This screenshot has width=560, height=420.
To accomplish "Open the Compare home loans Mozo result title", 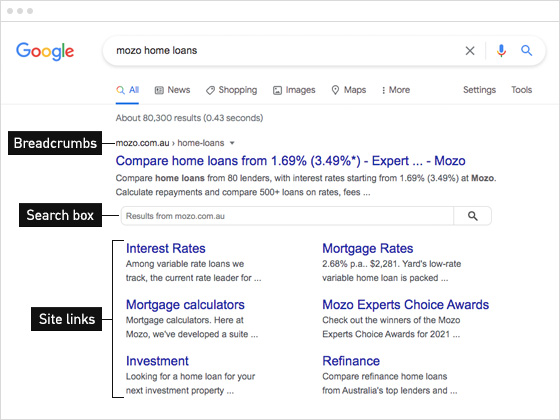I will [290, 161].
